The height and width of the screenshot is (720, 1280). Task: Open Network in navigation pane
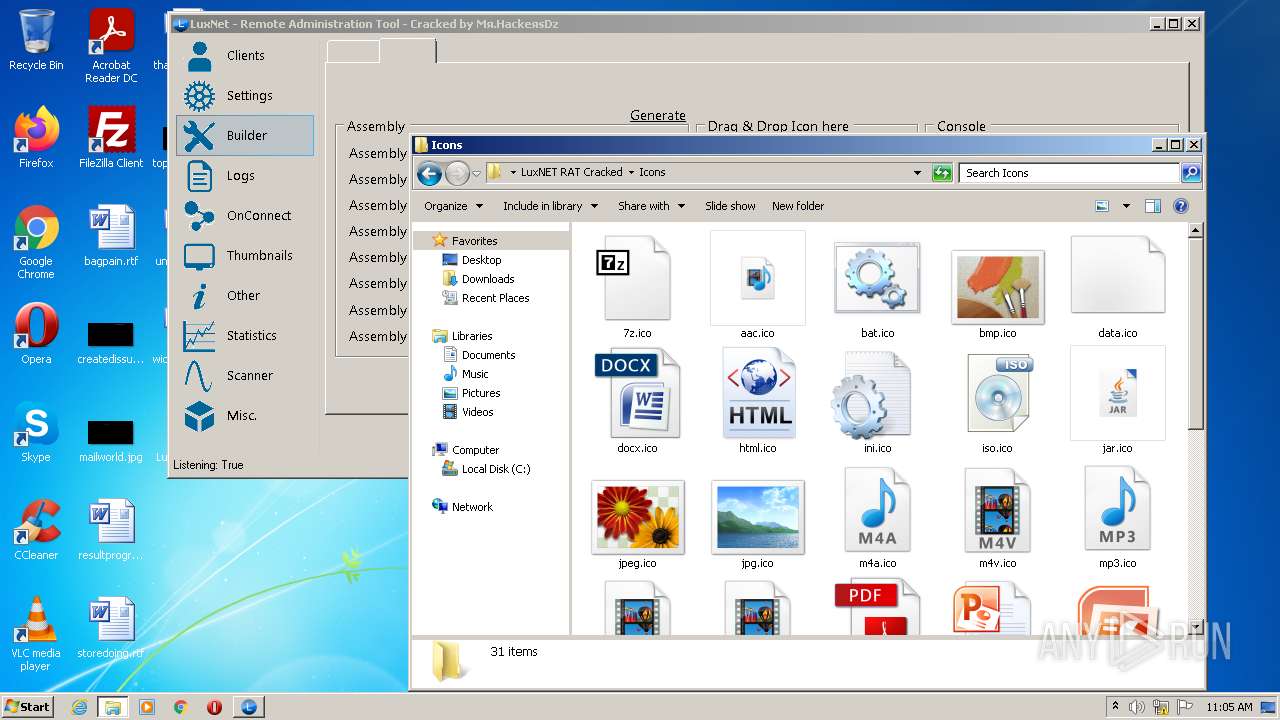click(x=463, y=507)
